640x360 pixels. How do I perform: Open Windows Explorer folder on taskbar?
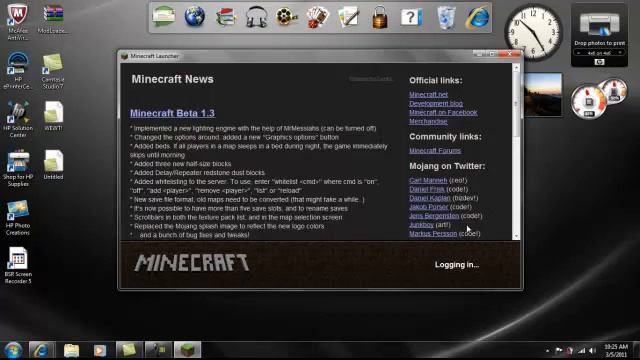click(71, 350)
